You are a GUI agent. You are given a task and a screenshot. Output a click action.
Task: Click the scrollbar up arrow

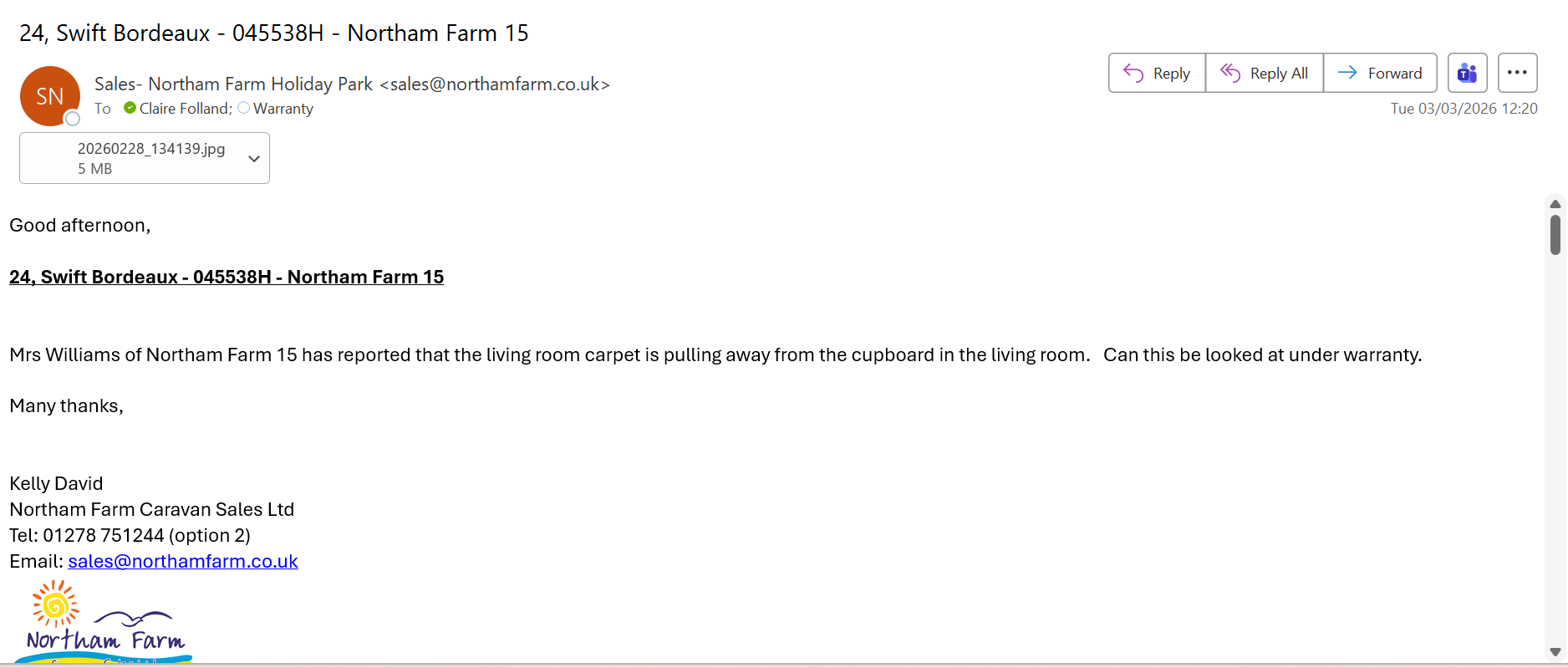pos(1555,204)
